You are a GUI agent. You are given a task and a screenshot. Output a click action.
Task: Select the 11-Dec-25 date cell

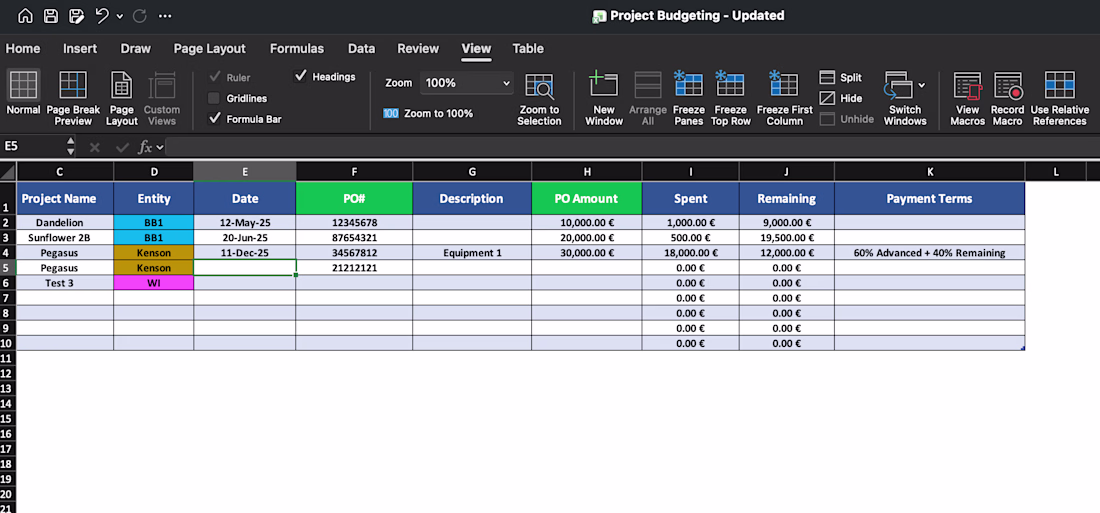point(245,253)
